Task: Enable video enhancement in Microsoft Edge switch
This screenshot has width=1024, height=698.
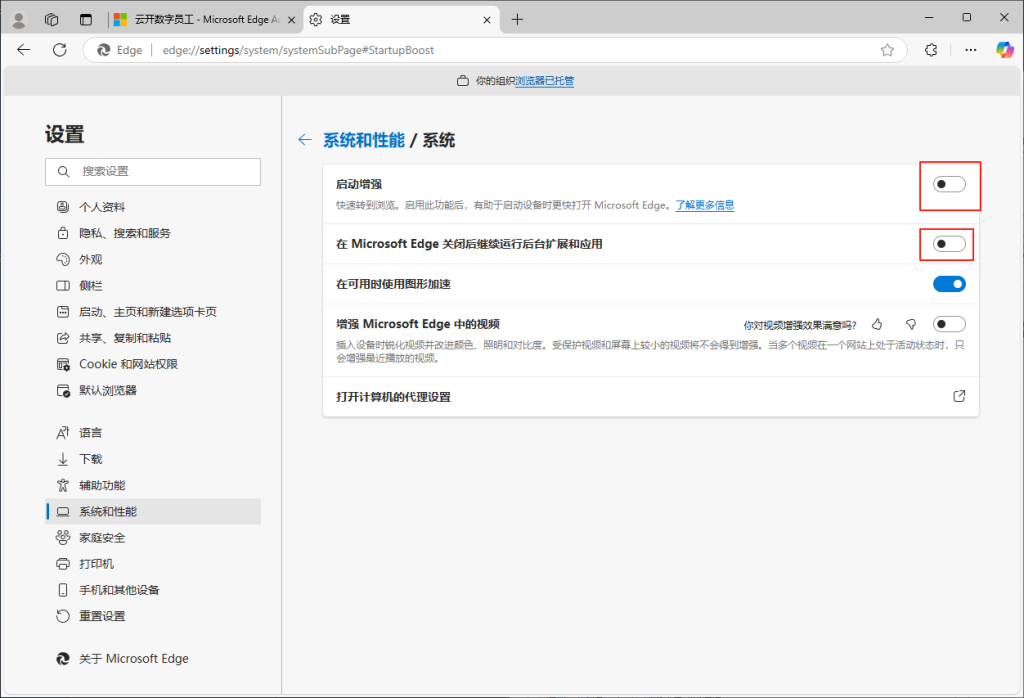Action: tap(949, 325)
